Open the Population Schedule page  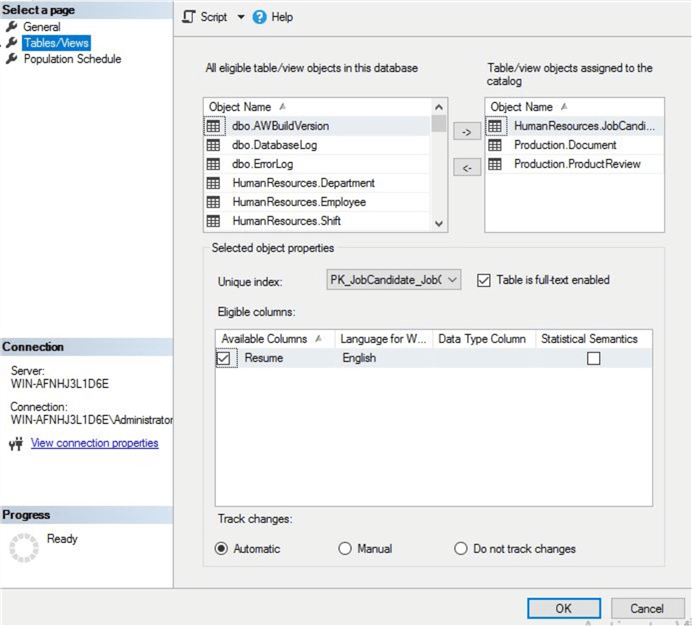point(72,59)
